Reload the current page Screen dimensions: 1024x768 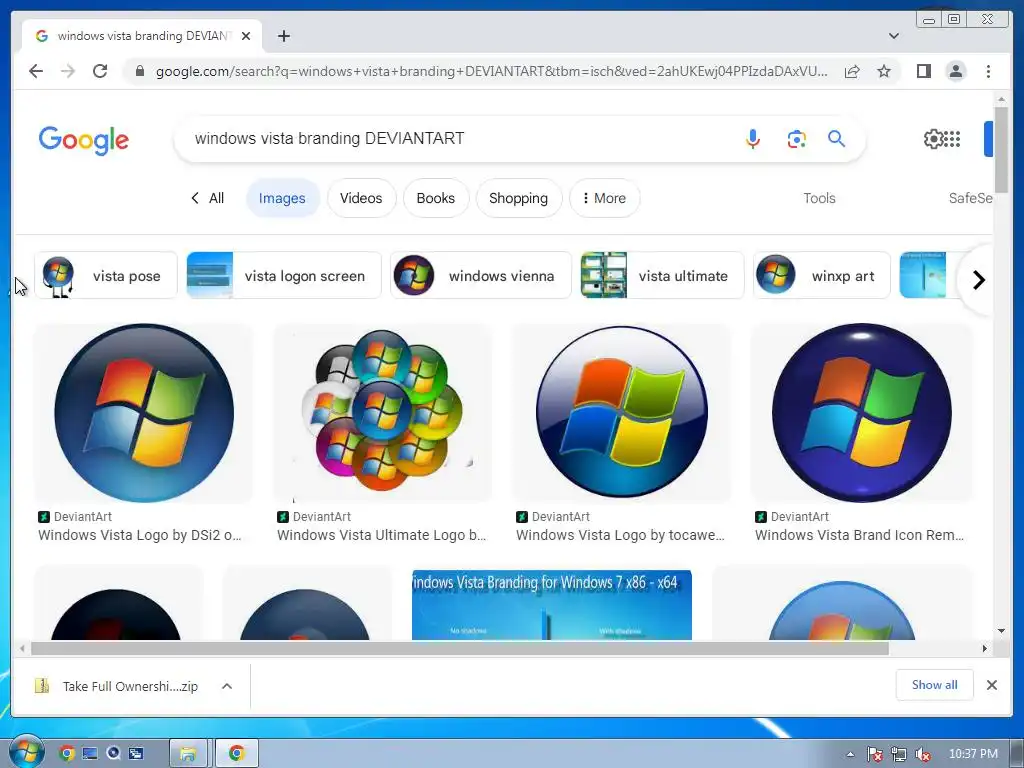tap(100, 71)
